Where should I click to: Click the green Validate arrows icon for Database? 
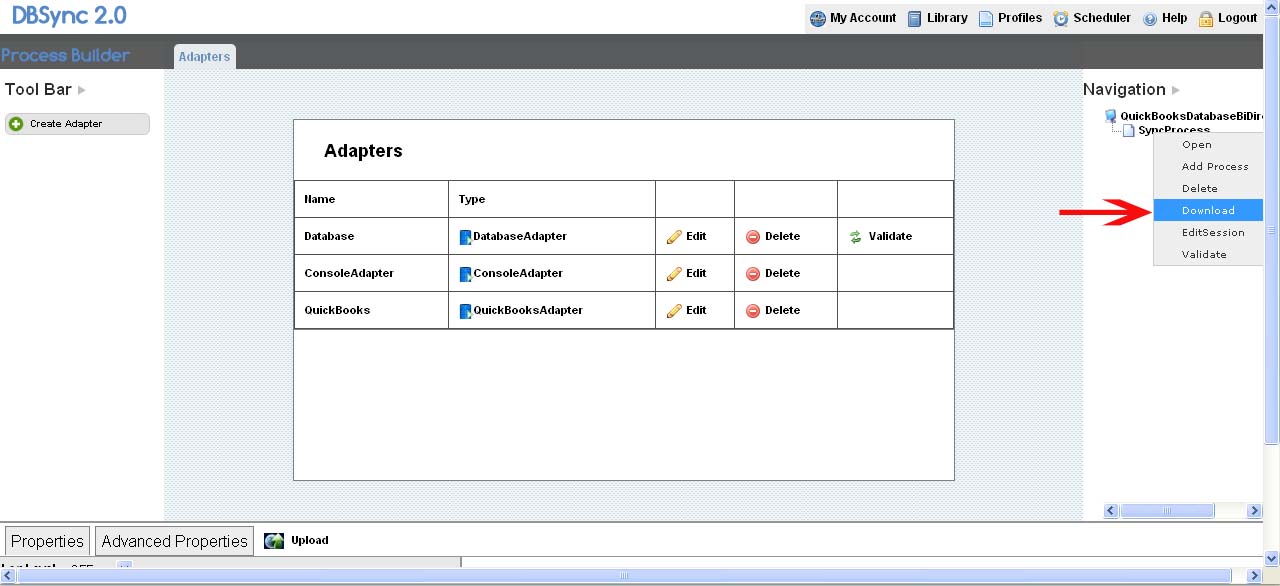pyautogui.click(x=855, y=237)
